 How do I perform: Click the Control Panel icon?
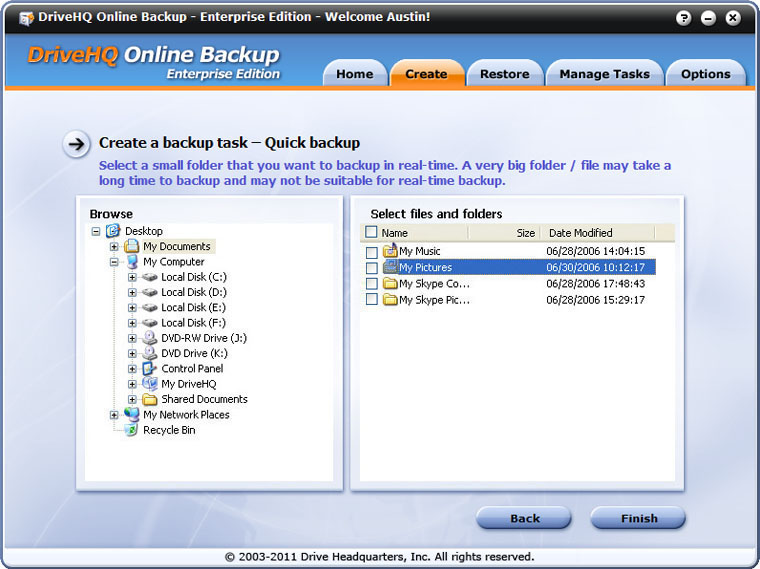coord(150,369)
